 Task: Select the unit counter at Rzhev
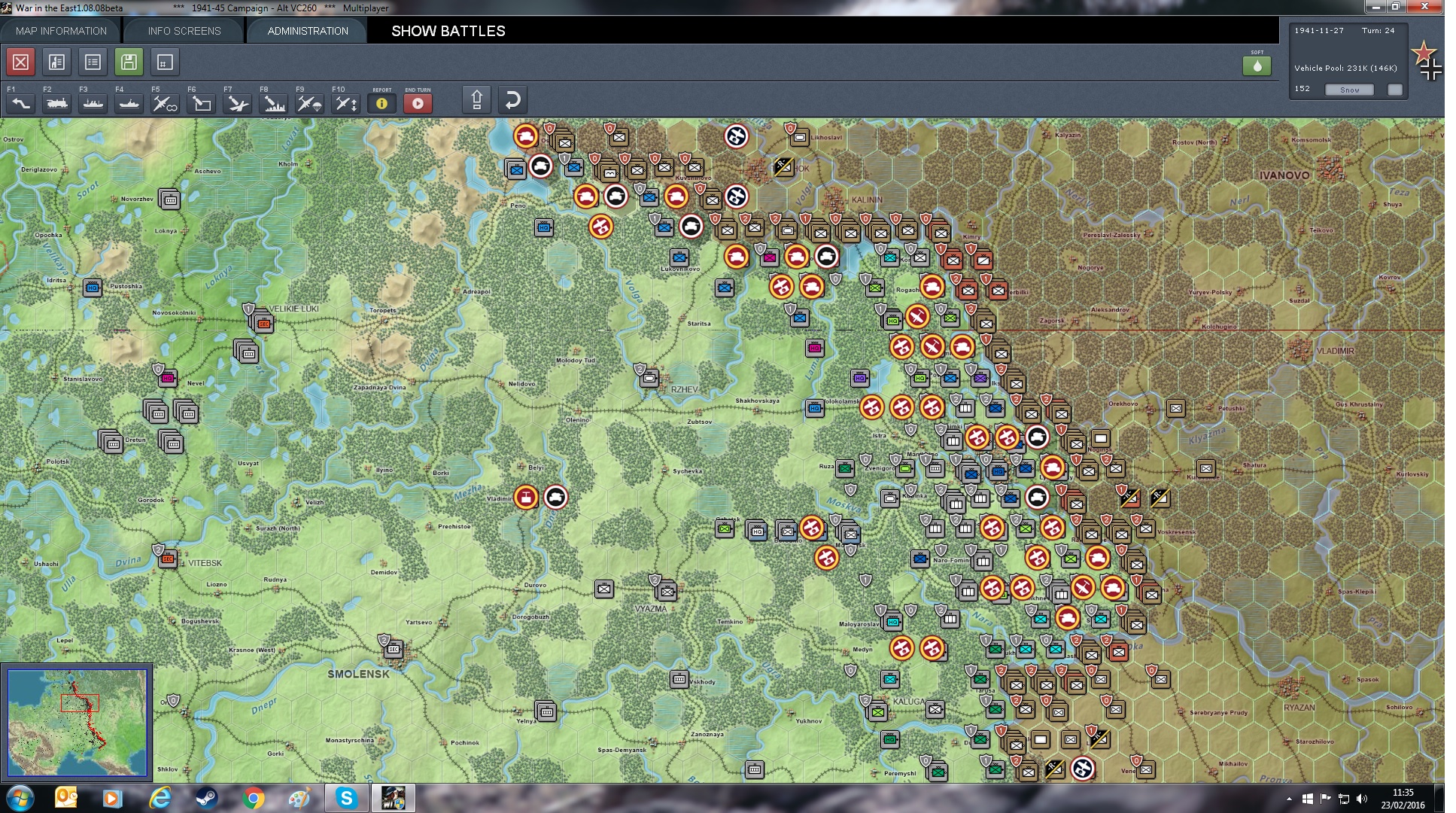coord(649,378)
